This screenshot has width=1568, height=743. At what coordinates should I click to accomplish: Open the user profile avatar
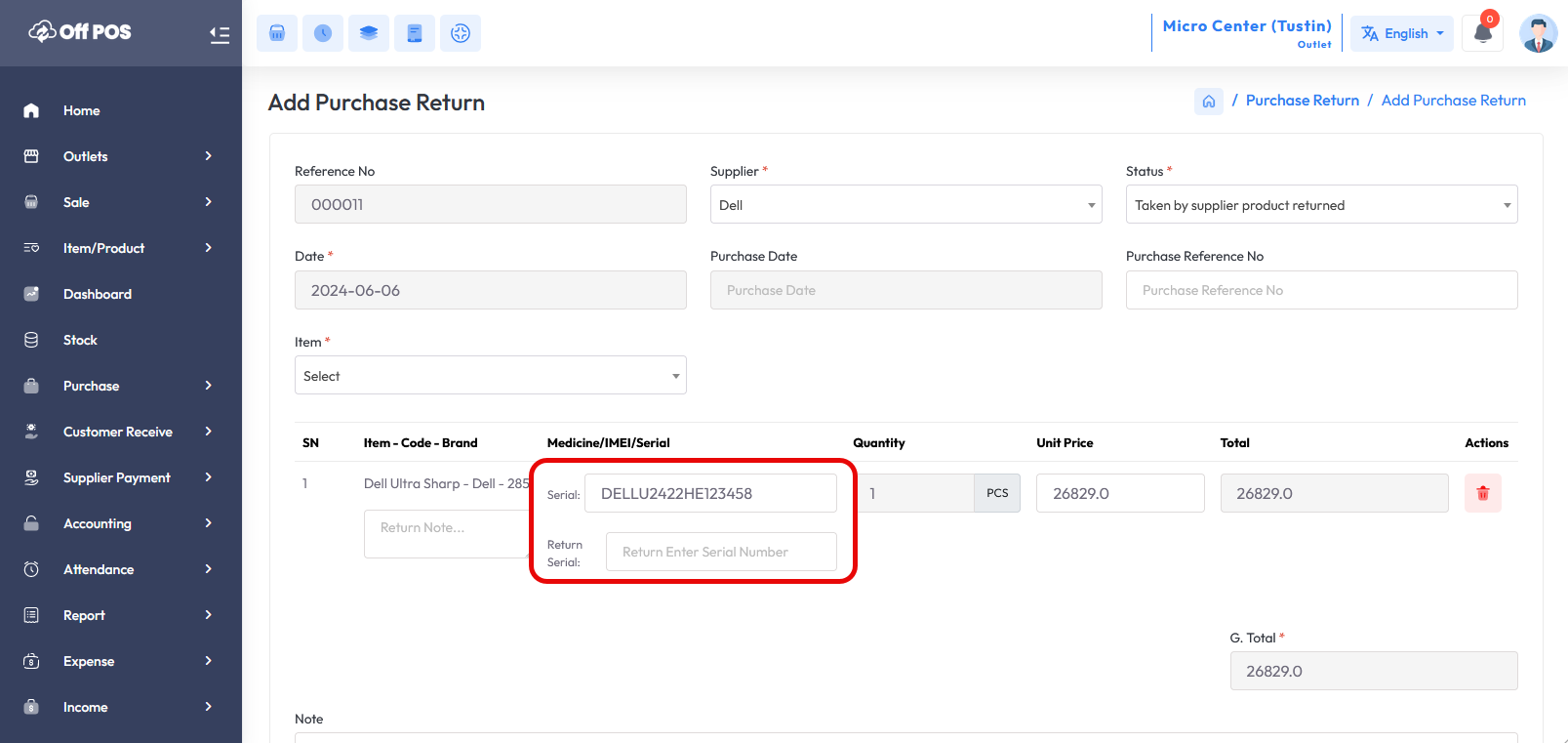(x=1538, y=33)
